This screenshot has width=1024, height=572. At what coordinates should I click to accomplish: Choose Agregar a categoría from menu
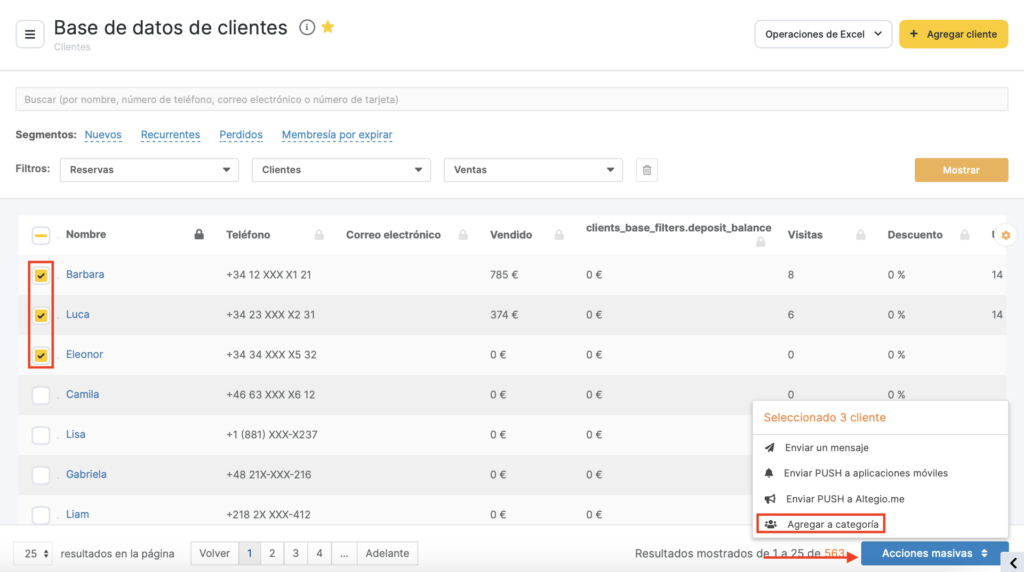[832, 524]
